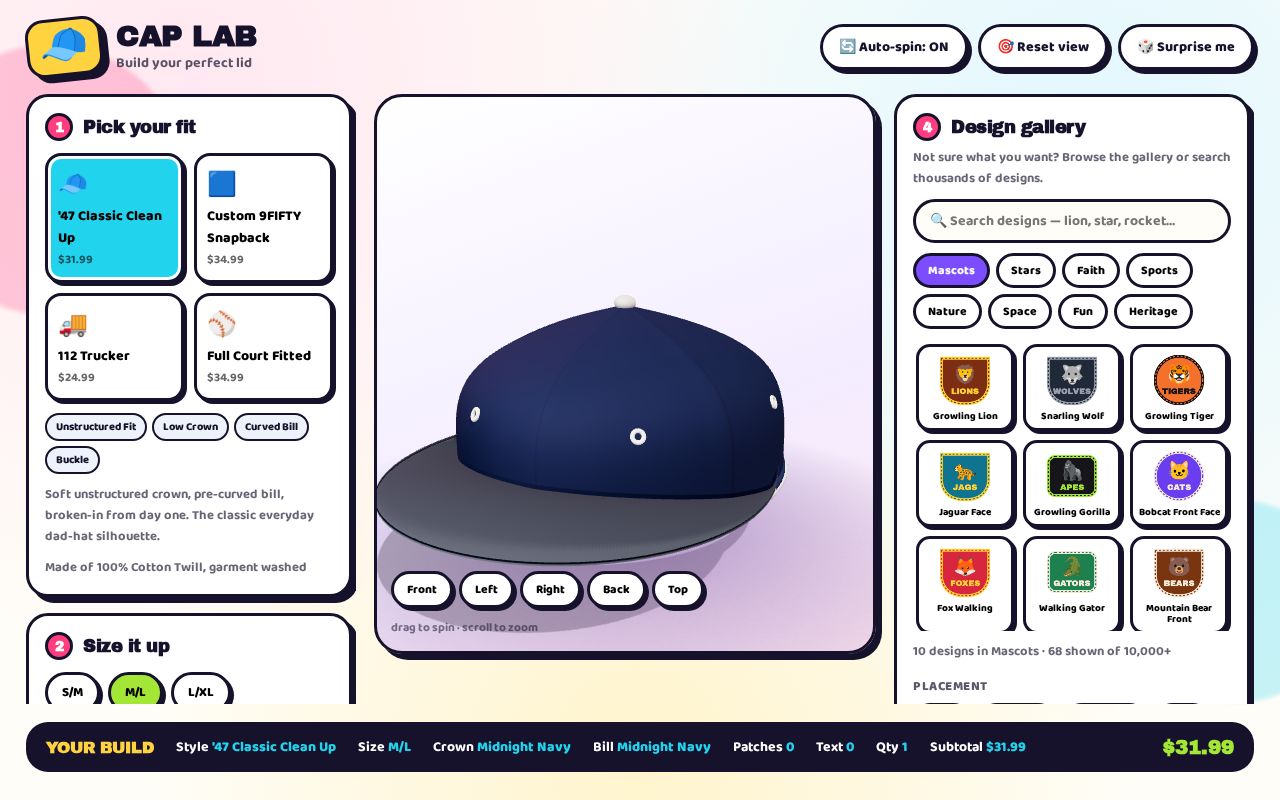Switch cap view to Right
This screenshot has width=1280, height=800.
550,589
